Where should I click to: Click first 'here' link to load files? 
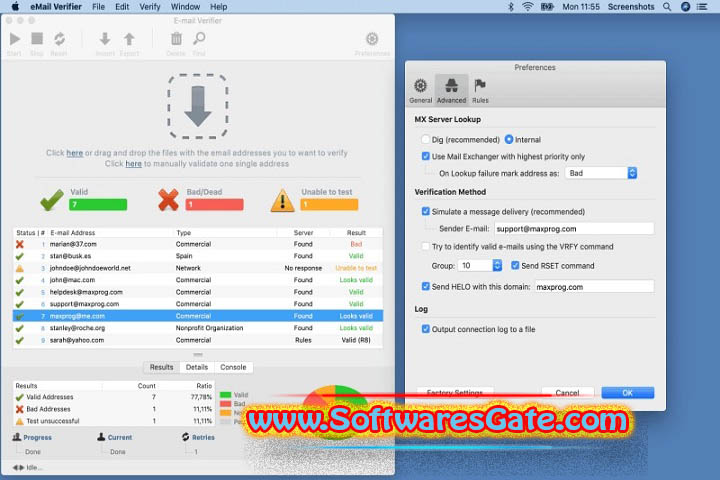point(74,153)
